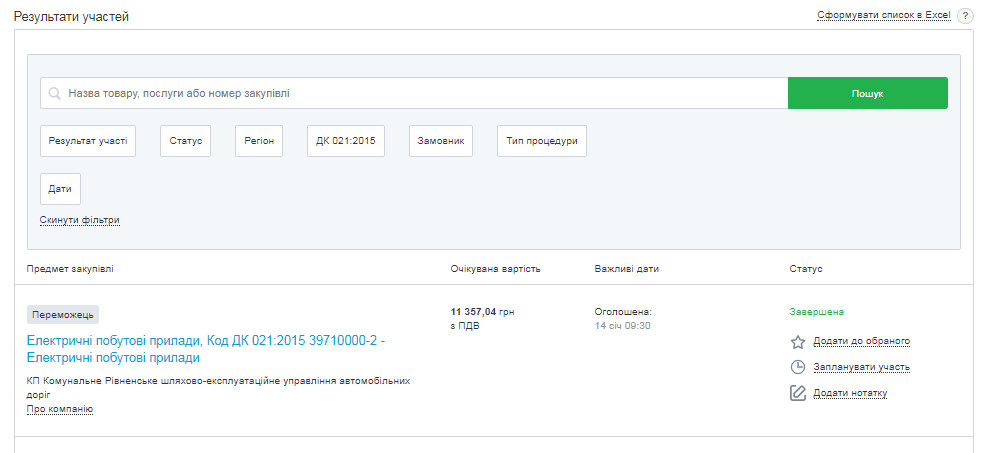Open the 'Результат участі' filter
The width and height of the screenshot is (987, 453).
pos(88,141)
